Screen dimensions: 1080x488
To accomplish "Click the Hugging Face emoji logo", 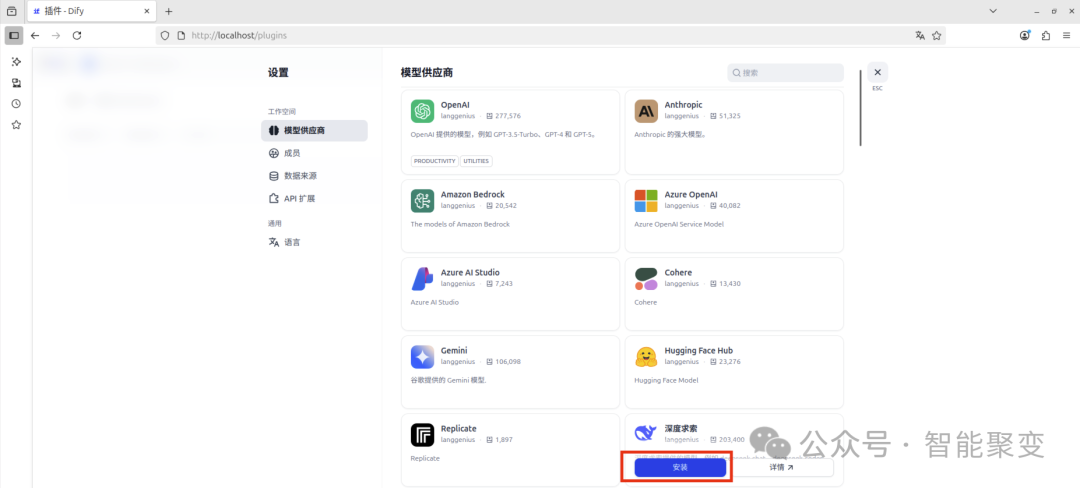I will coord(646,357).
